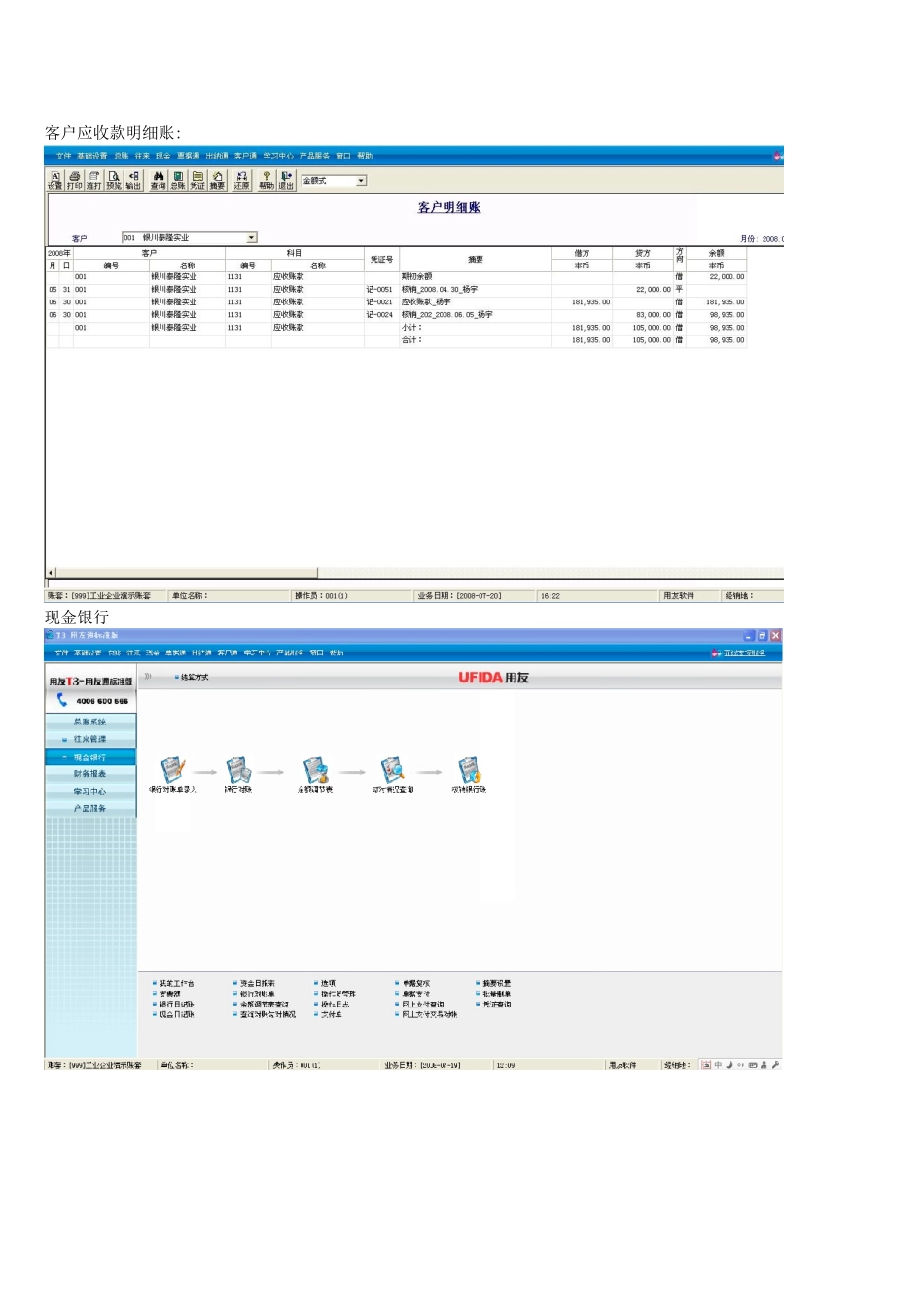Click the 退出 exit toolbar icon

[x=286, y=180]
